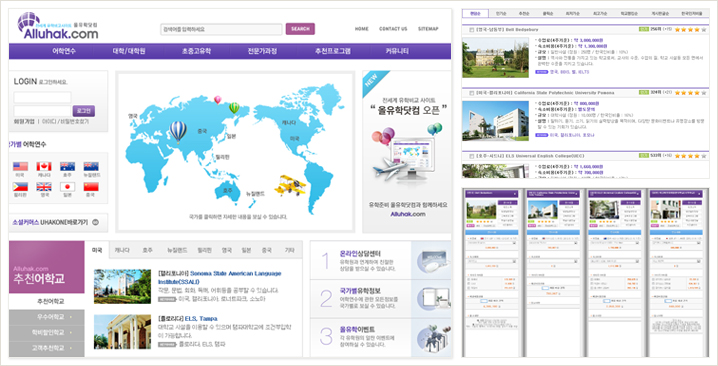This screenshot has width=718, height=366.
Task: Switch to the 미국 recommended schools tab
Action: click(x=97, y=250)
